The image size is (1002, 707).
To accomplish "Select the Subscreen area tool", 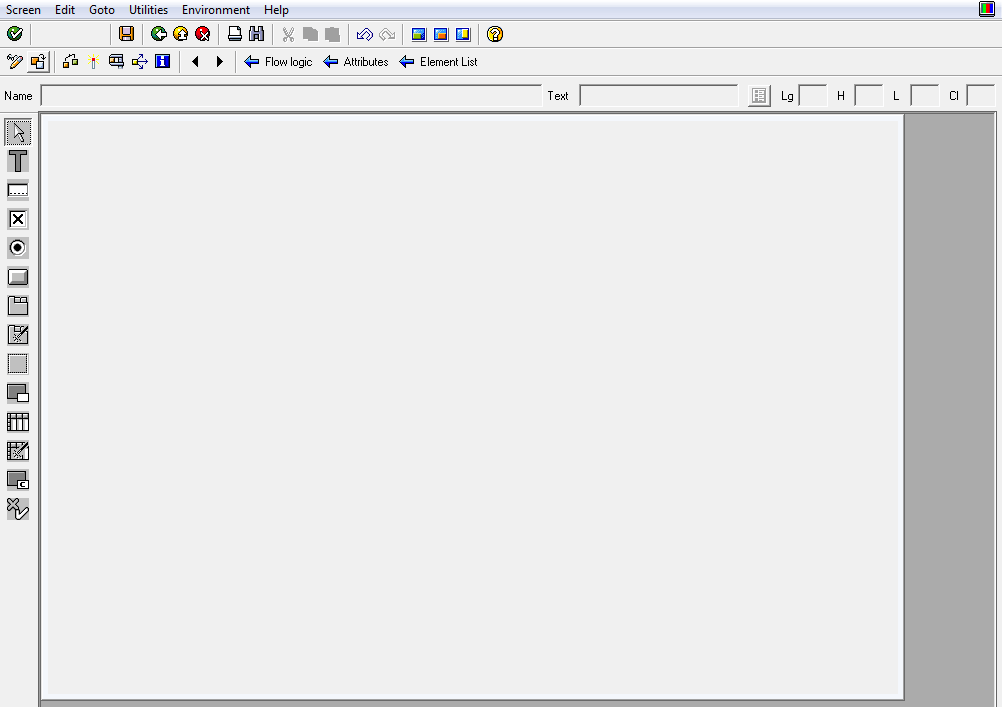I will click(x=18, y=392).
